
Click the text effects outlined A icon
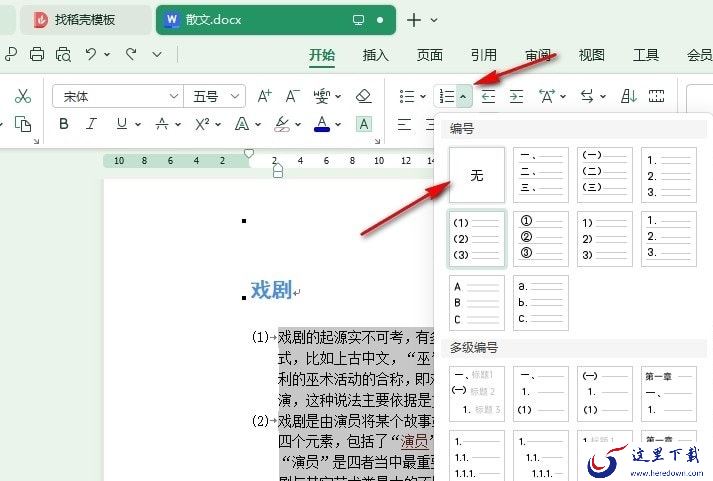tap(242, 124)
